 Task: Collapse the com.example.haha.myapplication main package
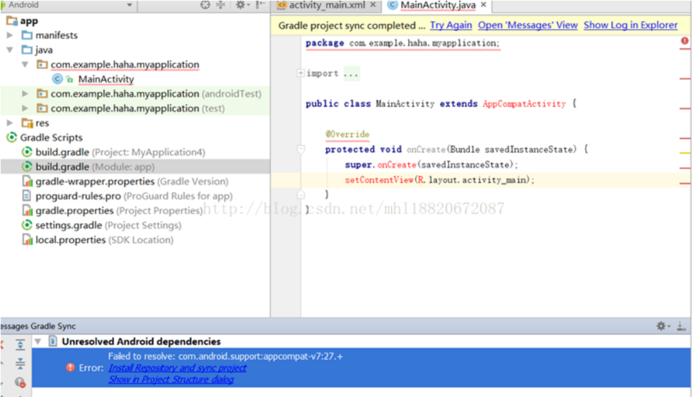tap(25, 64)
